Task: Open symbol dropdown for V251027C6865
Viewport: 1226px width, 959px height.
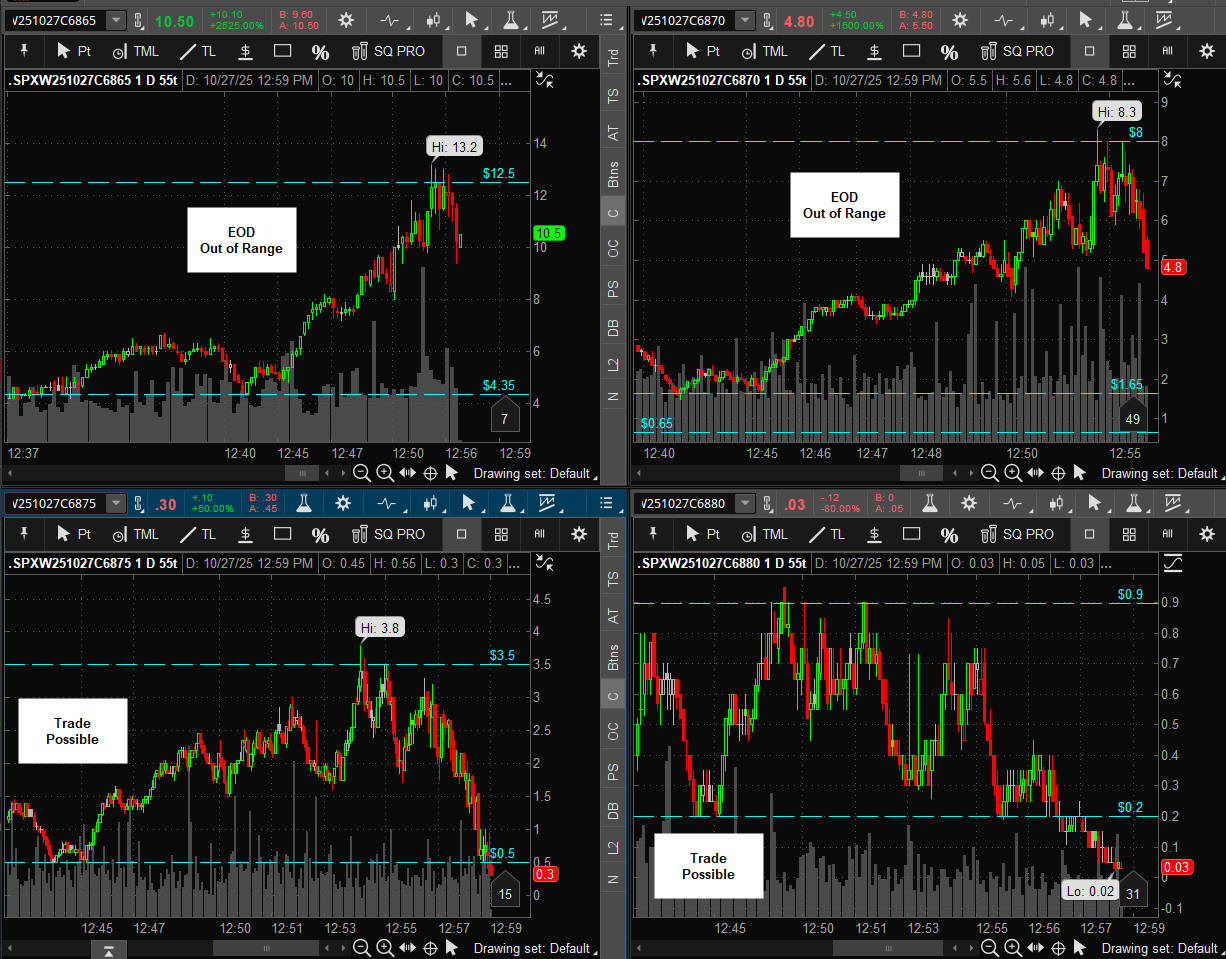Action: (x=116, y=20)
